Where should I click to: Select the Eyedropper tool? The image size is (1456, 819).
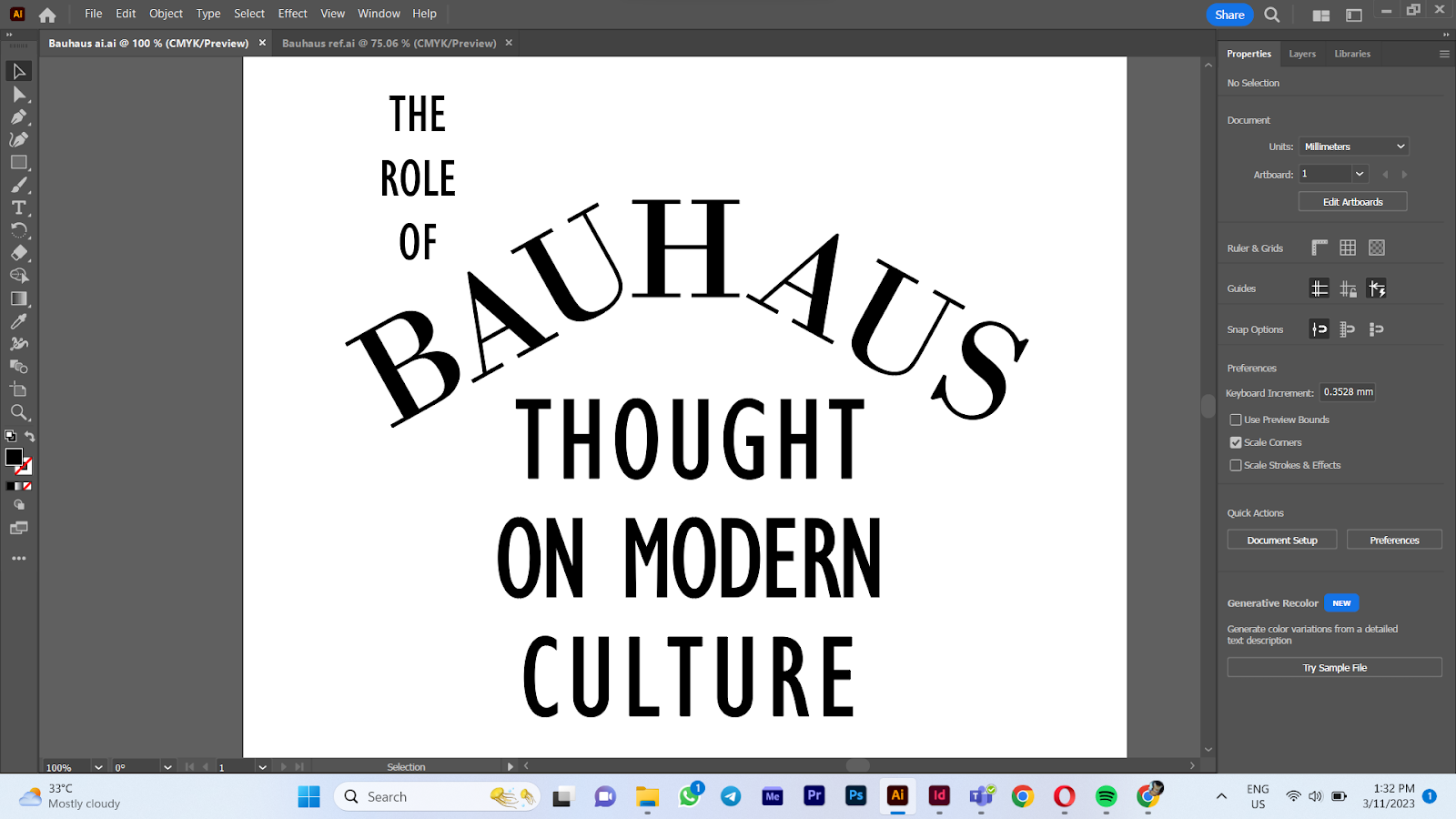(x=19, y=321)
